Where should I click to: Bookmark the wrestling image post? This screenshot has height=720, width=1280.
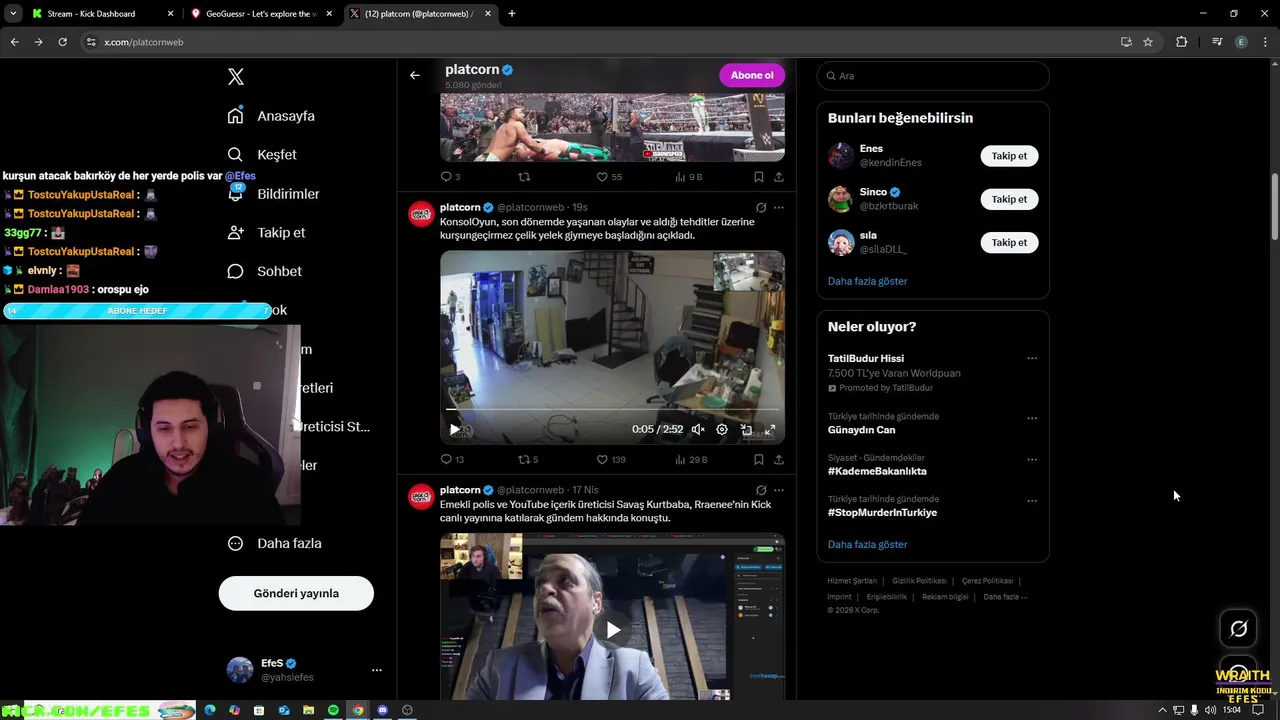758,177
